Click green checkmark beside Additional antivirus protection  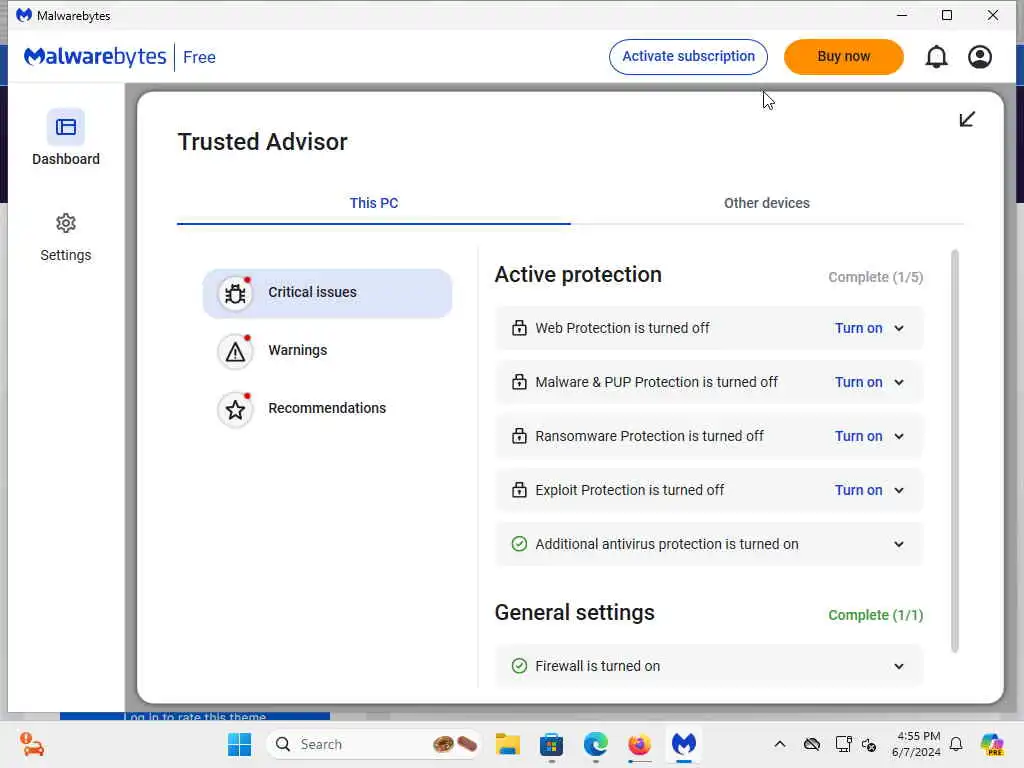(x=519, y=544)
